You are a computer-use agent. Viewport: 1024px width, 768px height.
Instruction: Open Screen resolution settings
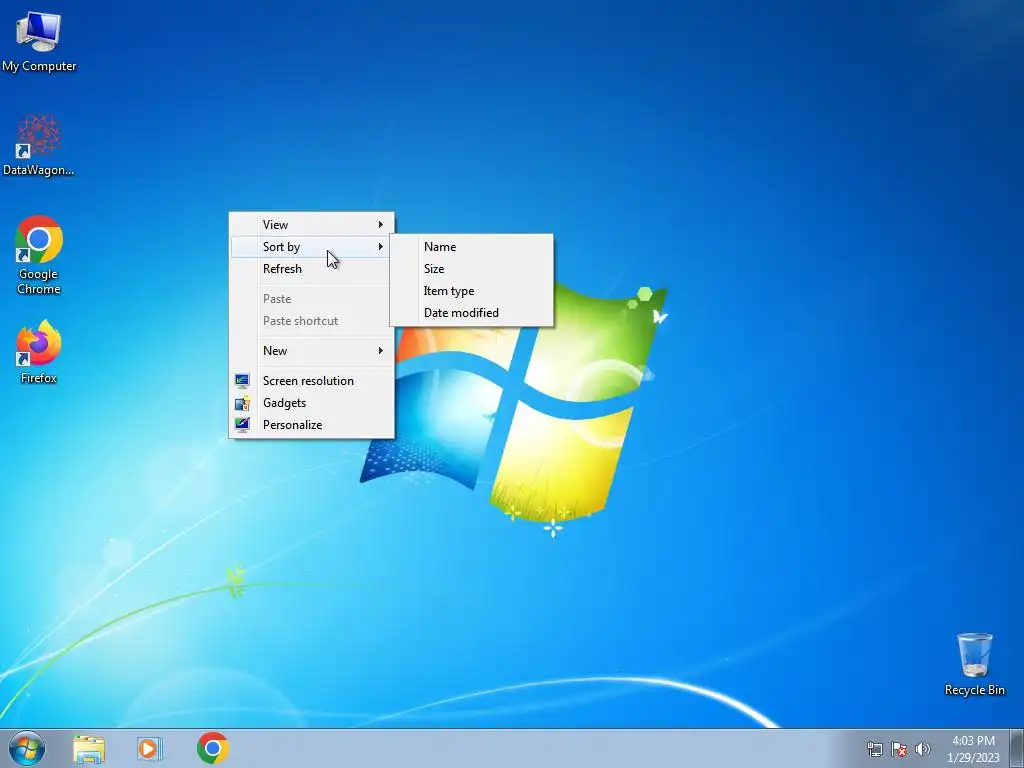click(x=312, y=381)
